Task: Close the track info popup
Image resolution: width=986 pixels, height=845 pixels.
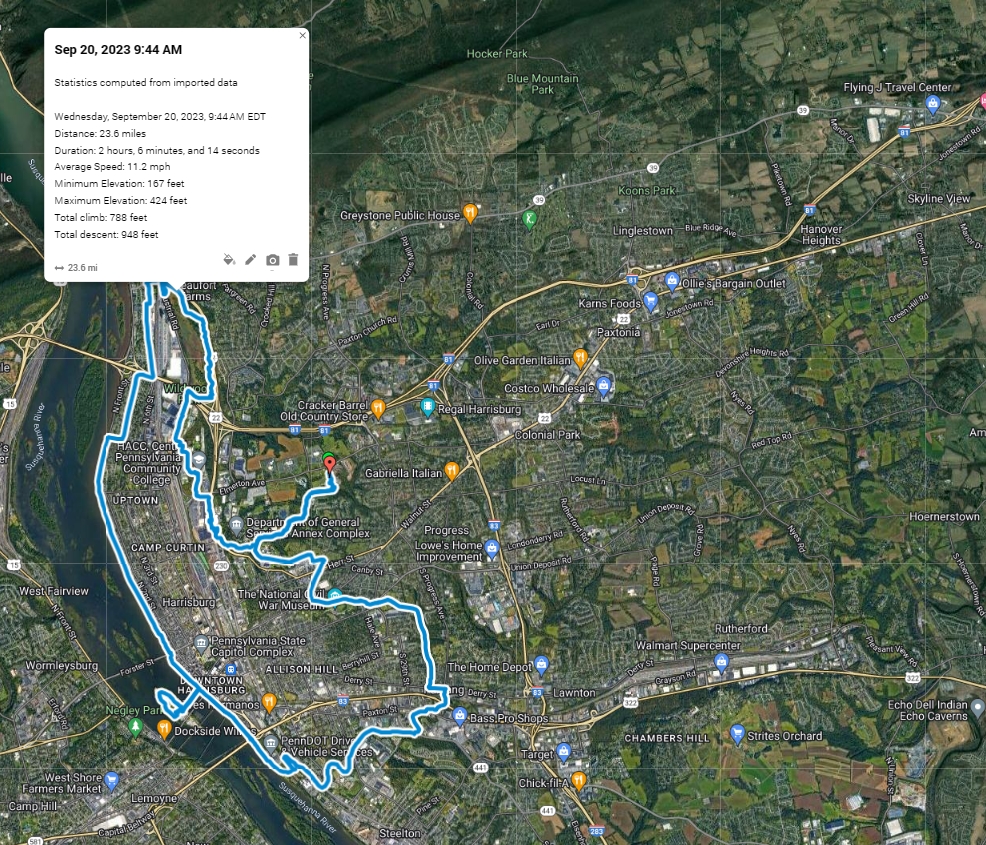Action: coord(303,35)
